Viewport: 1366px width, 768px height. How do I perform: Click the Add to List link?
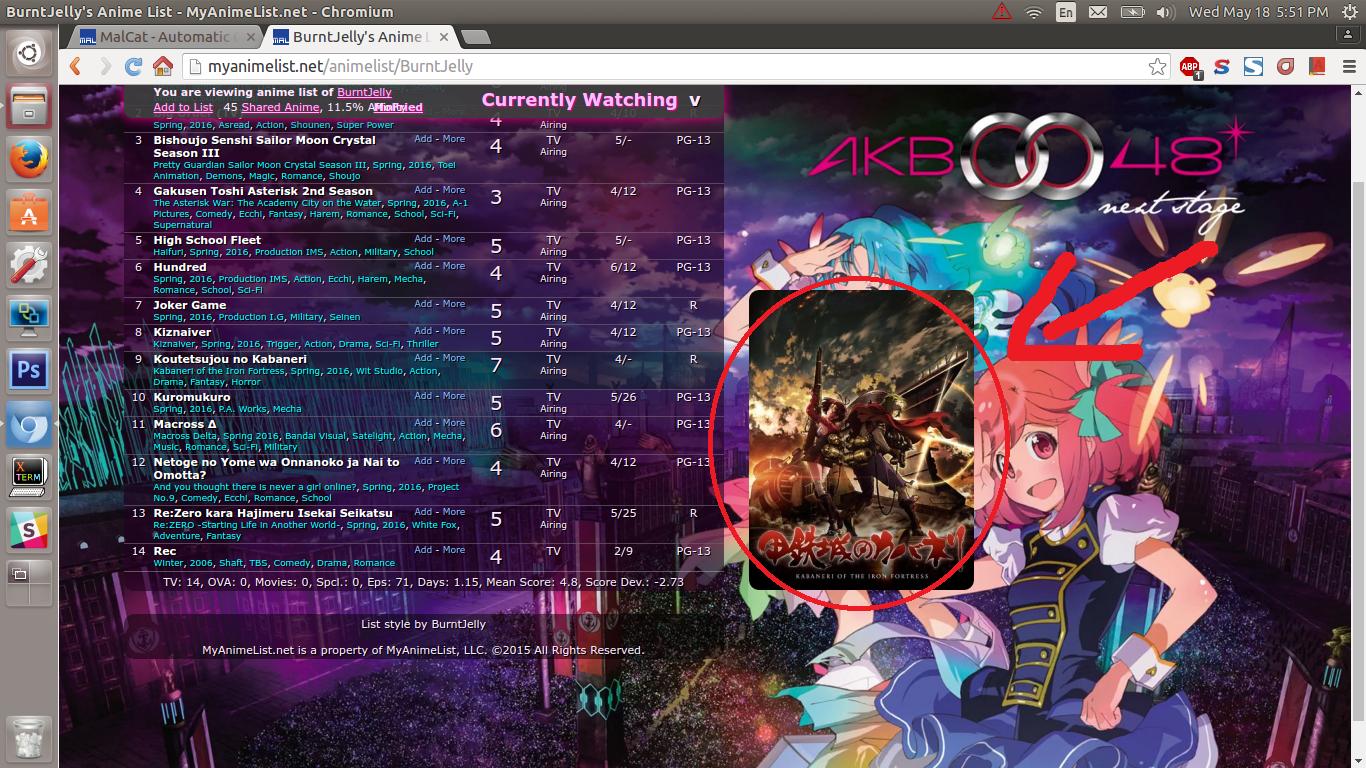click(183, 107)
